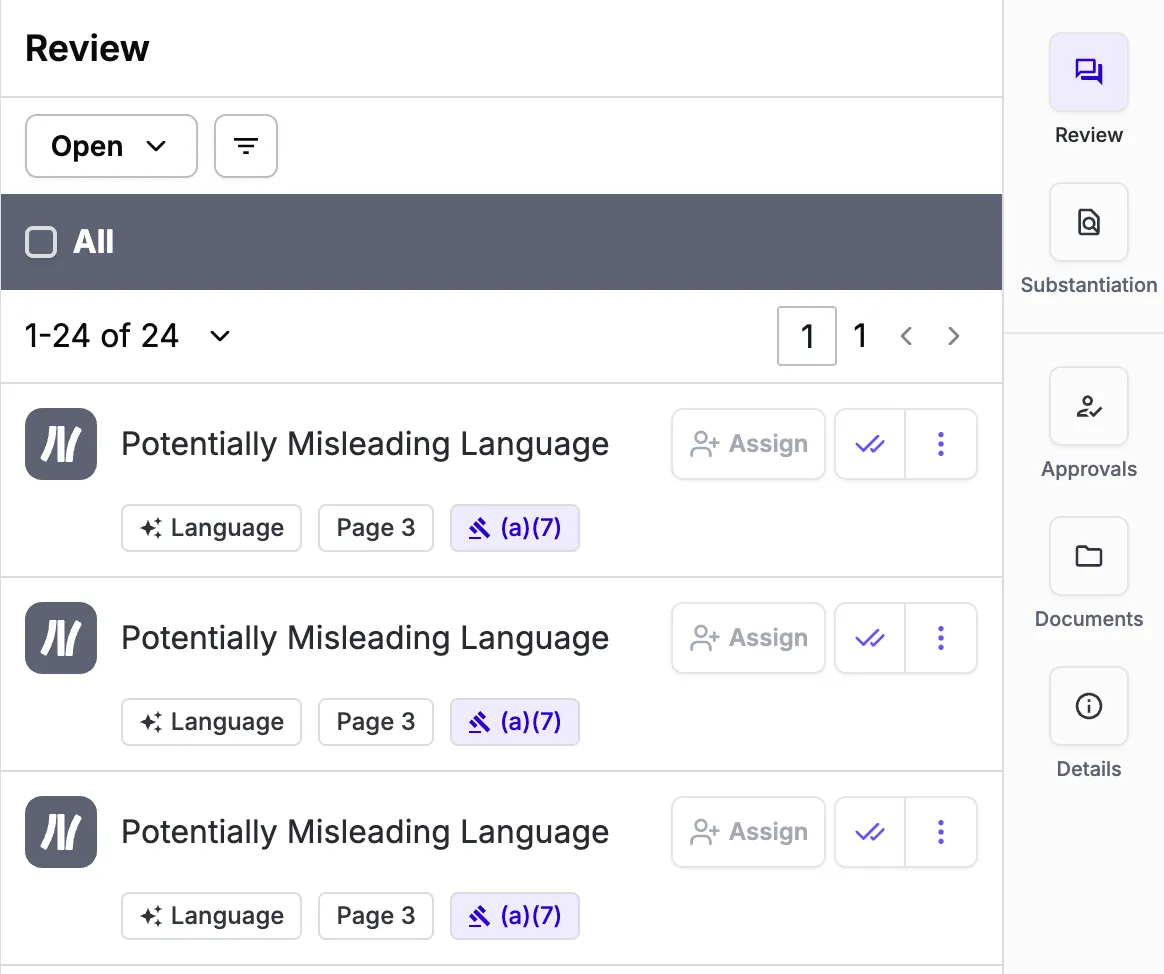1164x974 pixels.
Task: Show the Details info panel
Action: tap(1088, 706)
